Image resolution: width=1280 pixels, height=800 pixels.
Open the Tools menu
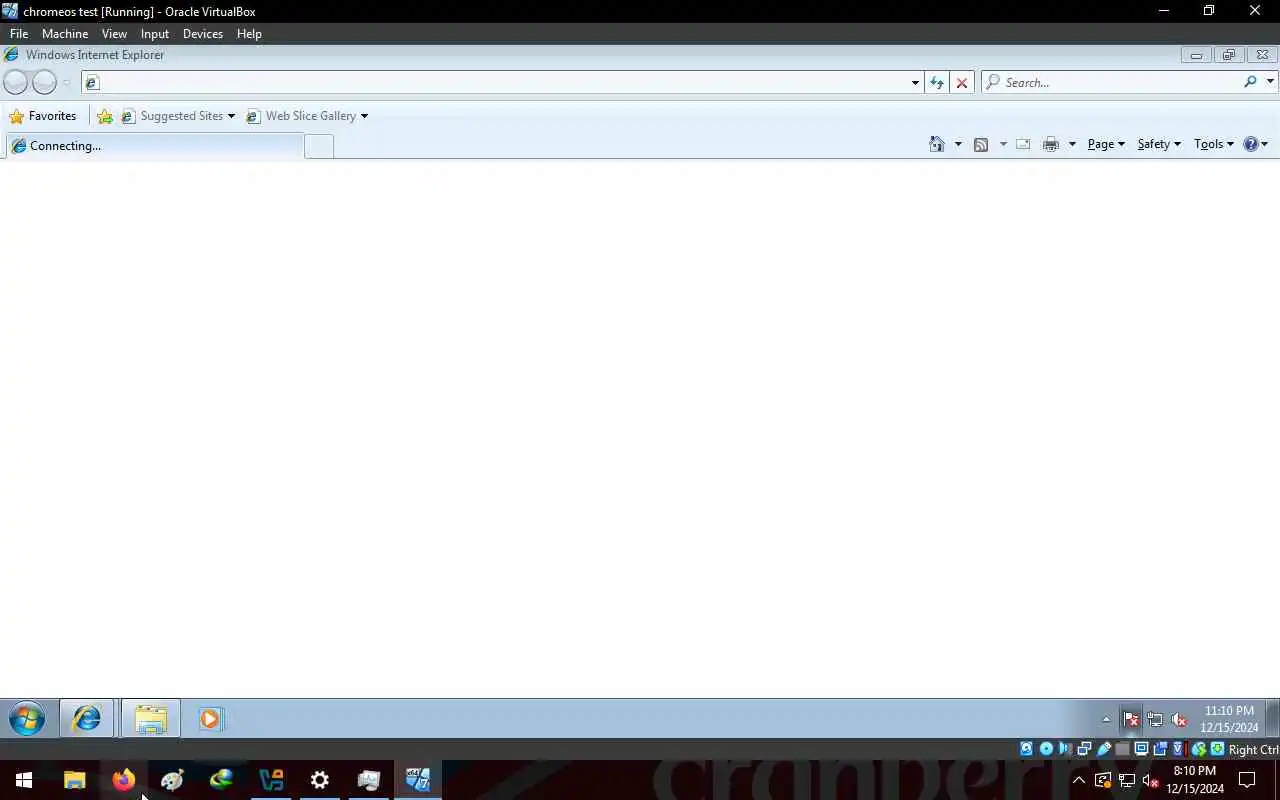click(x=1214, y=144)
